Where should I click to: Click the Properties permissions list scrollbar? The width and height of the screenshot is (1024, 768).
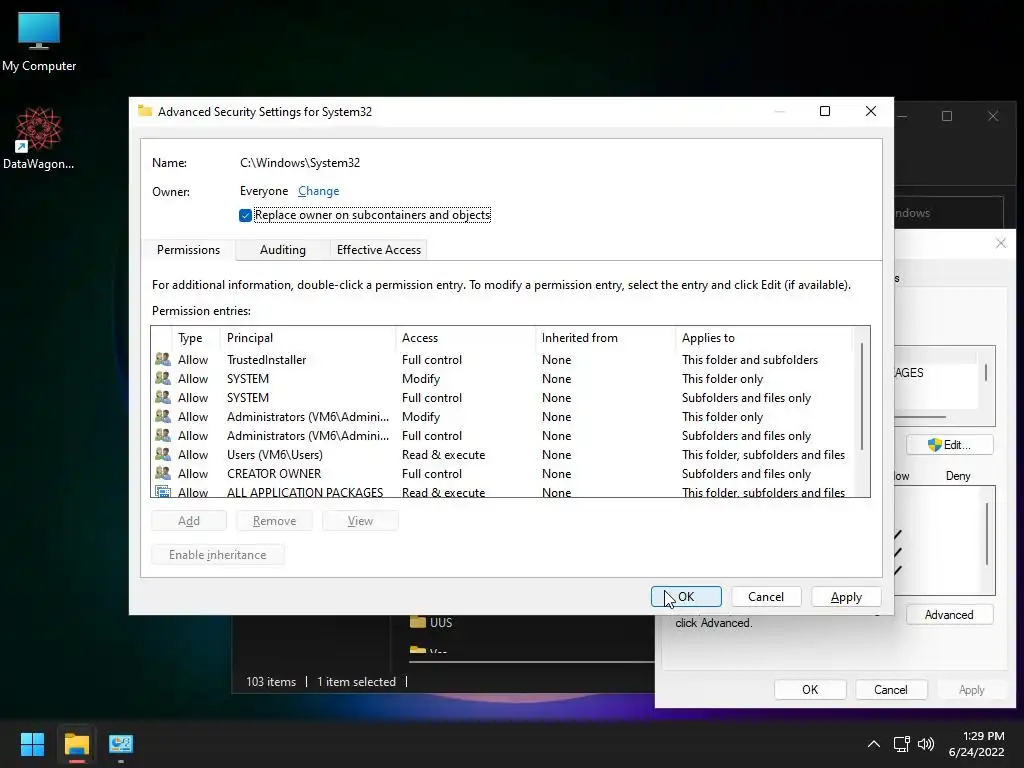pos(987,534)
